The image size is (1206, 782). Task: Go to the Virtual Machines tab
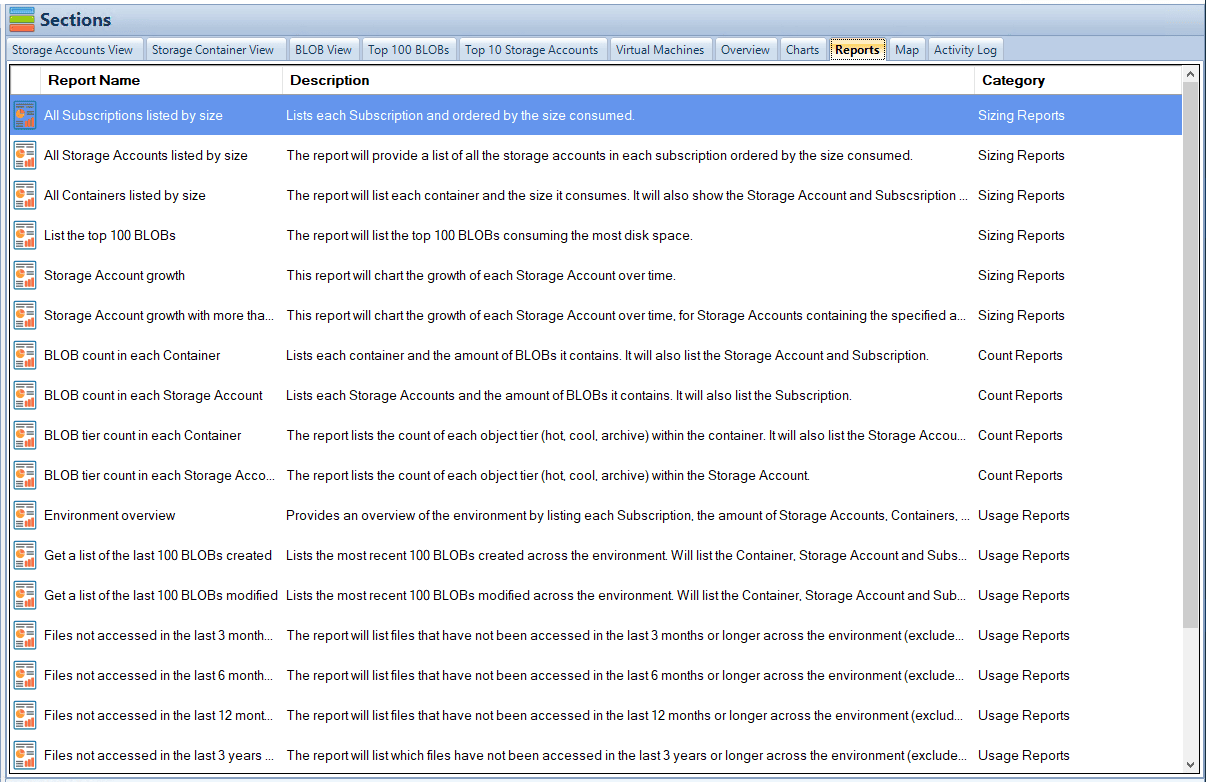point(660,50)
